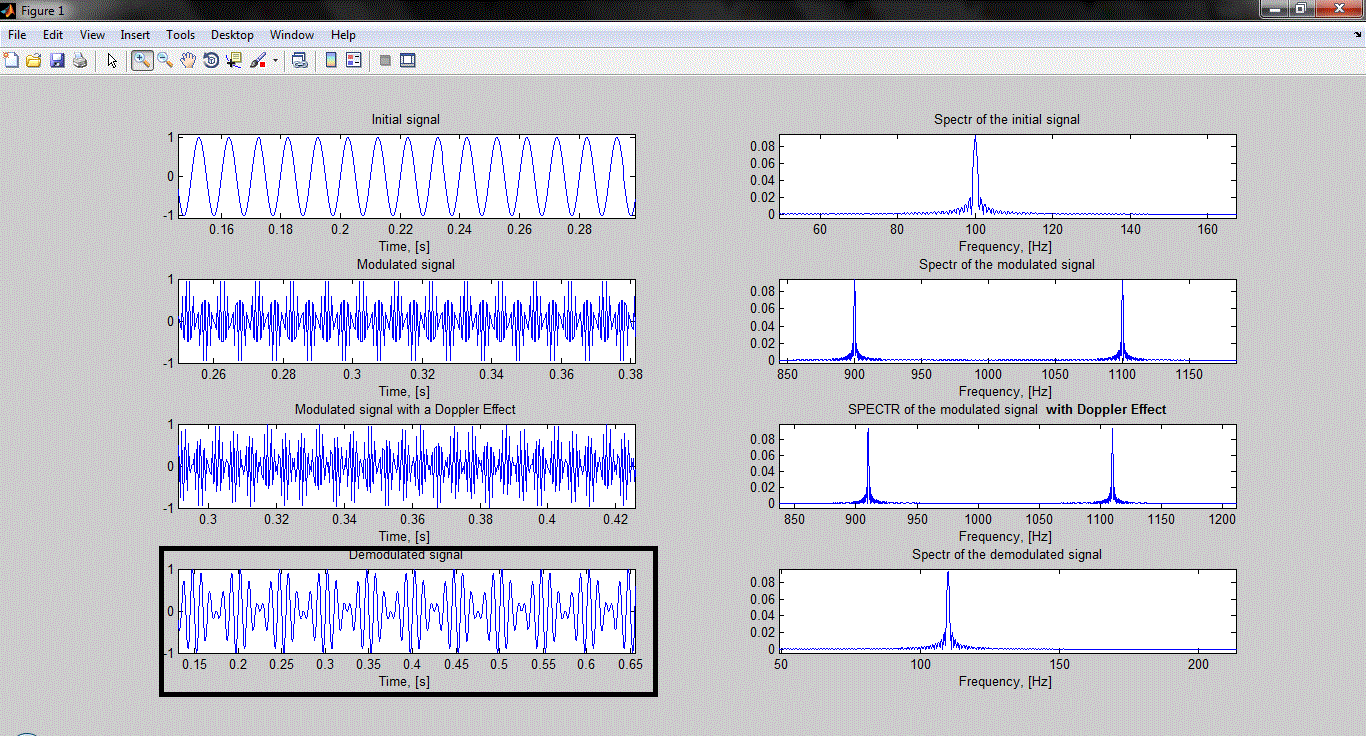The width and height of the screenshot is (1366, 736).
Task: Print the figure using the printer icon
Action: click(79, 61)
